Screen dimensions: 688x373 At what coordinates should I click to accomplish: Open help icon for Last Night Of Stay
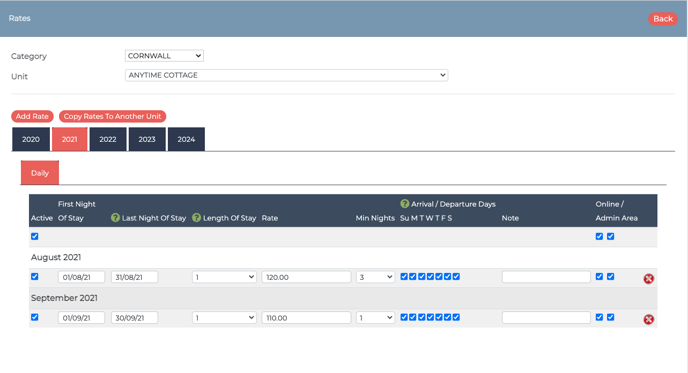[115, 218]
